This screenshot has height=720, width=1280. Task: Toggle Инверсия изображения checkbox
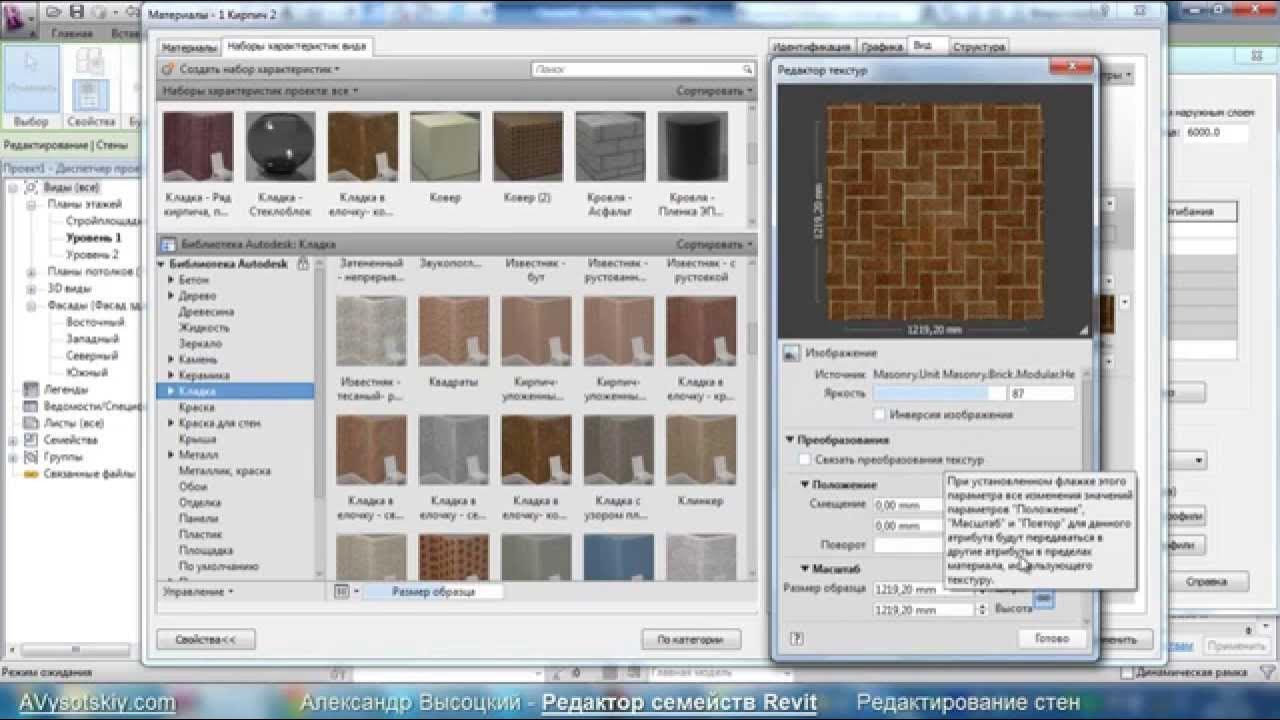pos(880,414)
